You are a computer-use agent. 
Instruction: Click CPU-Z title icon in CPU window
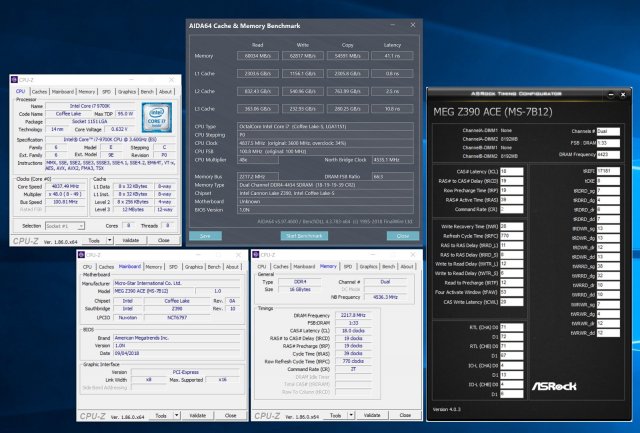pos(12,78)
